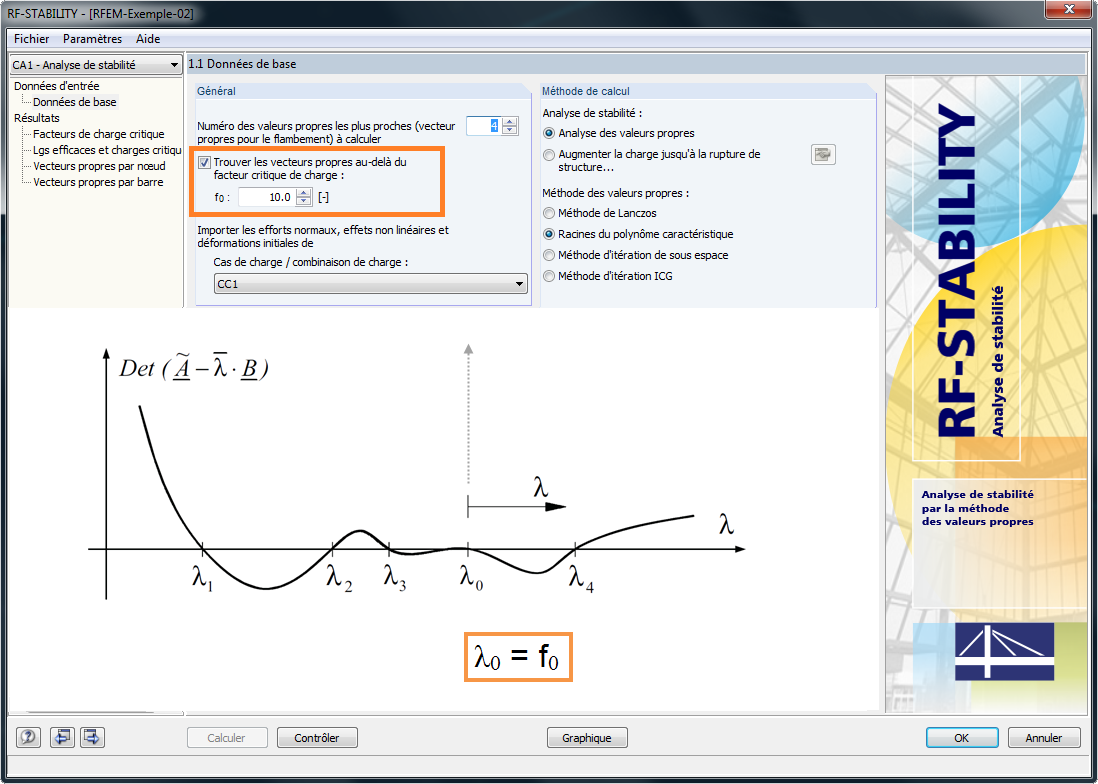Click the eigenvalue count input field
Image resolution: width=1098 pixels, height=784 pixels.
click(x=485, y=126)
